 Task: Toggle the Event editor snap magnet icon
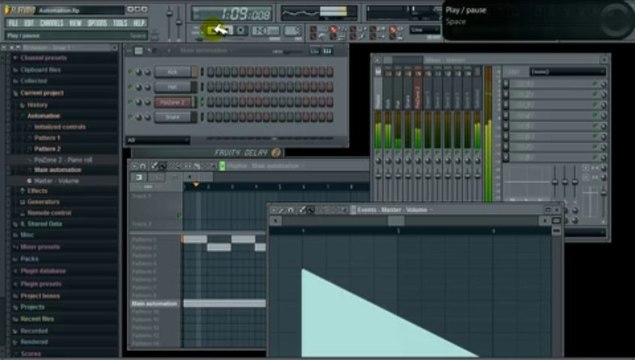290,210
